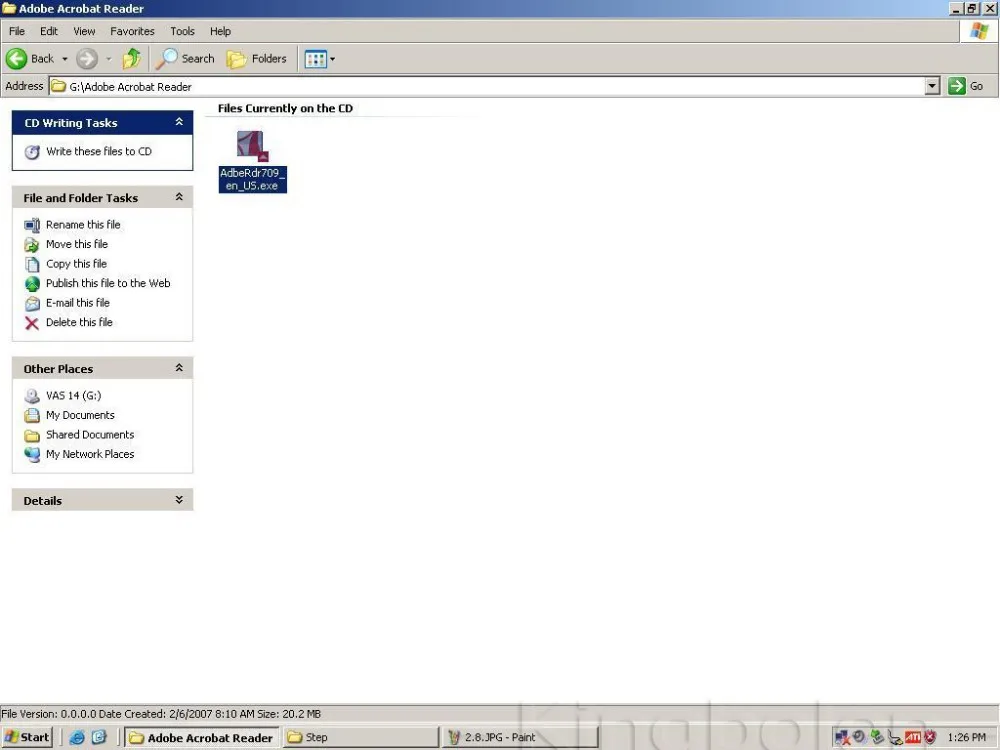The height and width of the screenshot is (750, 1000).
Task: Click the system clock 1:26 PM
Action: point(966,738)
